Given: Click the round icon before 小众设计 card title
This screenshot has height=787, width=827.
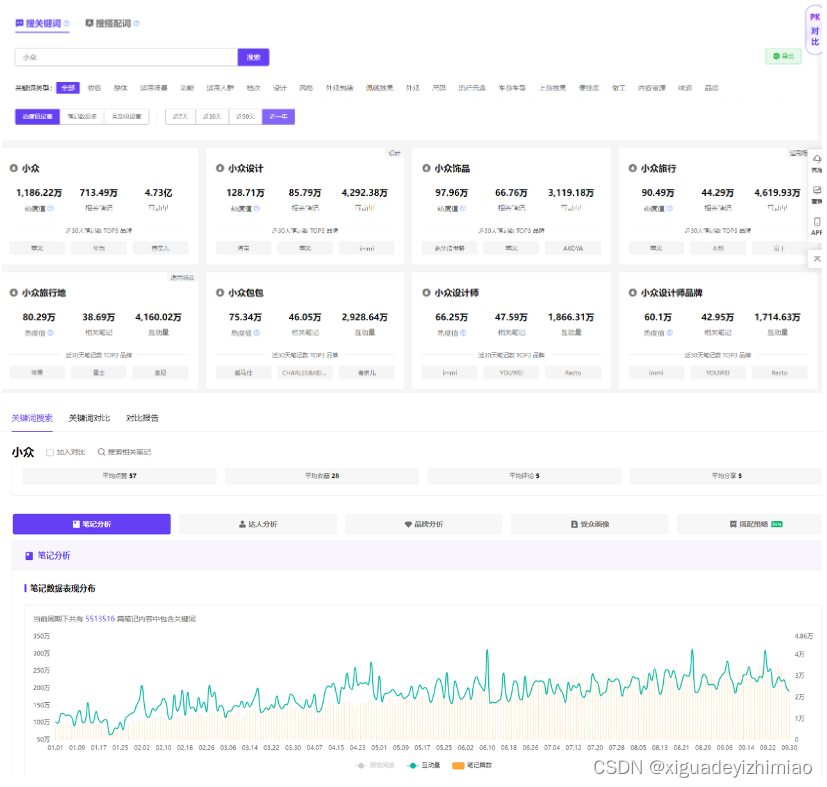Looking at the screenshot, I should point(220,169).
